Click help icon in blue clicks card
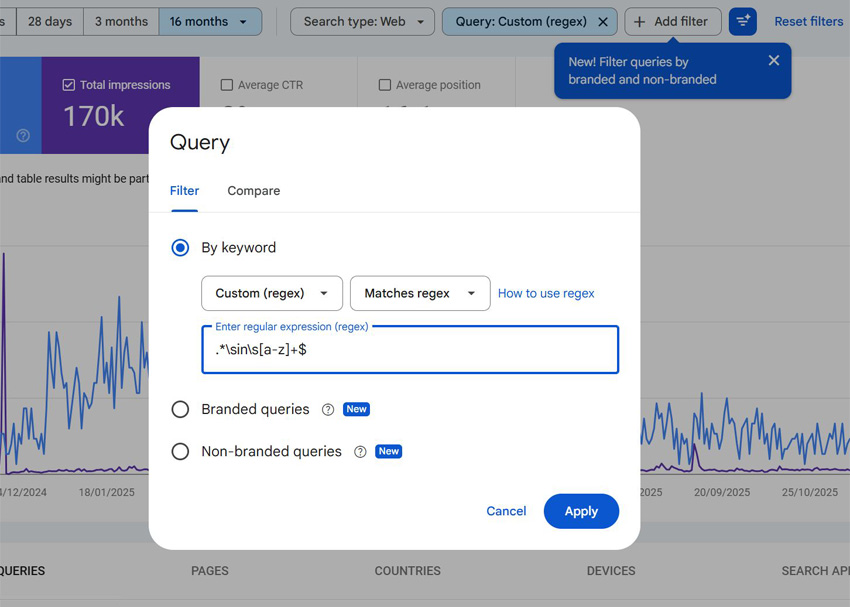Screen dimensions: 850x607 click(x=23, y=135)
